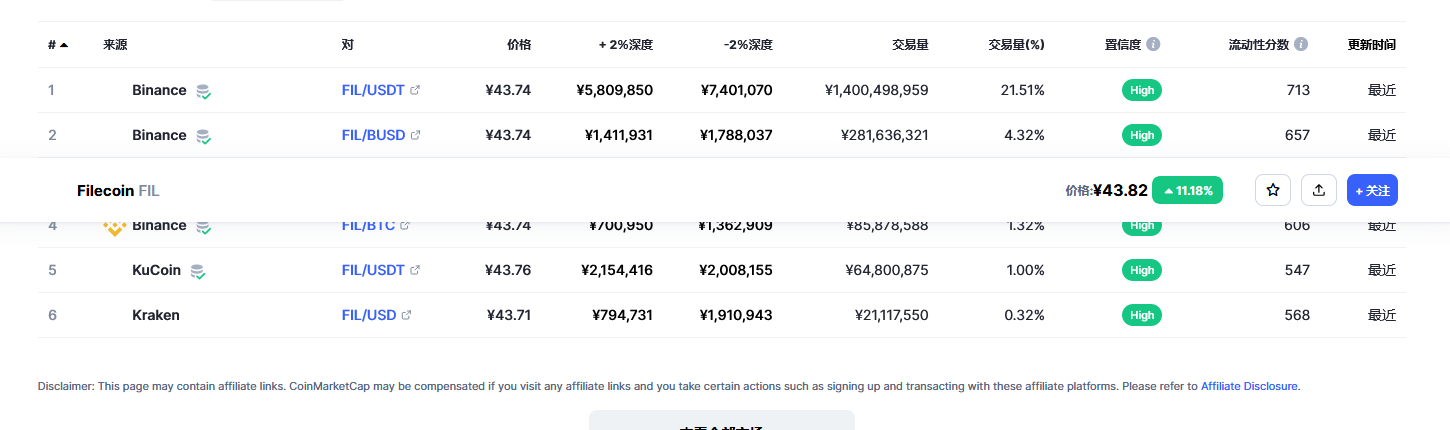1450x430 pixels.
Task: Click the High confidence badge for Kraken
Action: click(1141, 315)
